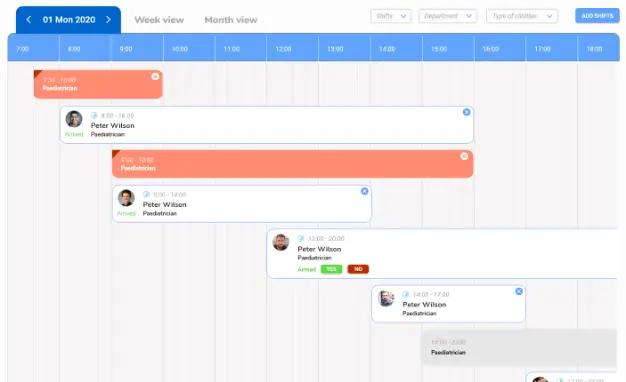Click the 7:00 time column header
Screen dimensions: 626x382
coord(33,49)
